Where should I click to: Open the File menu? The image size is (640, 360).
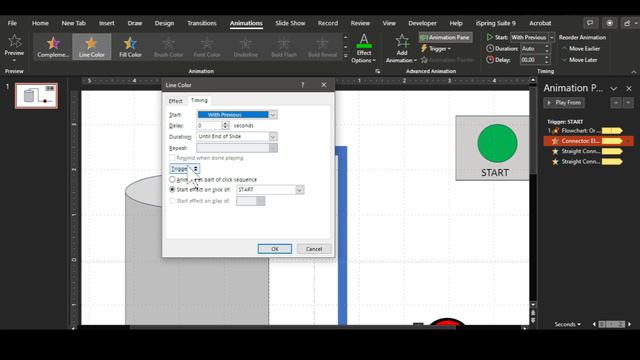point(12,23)
